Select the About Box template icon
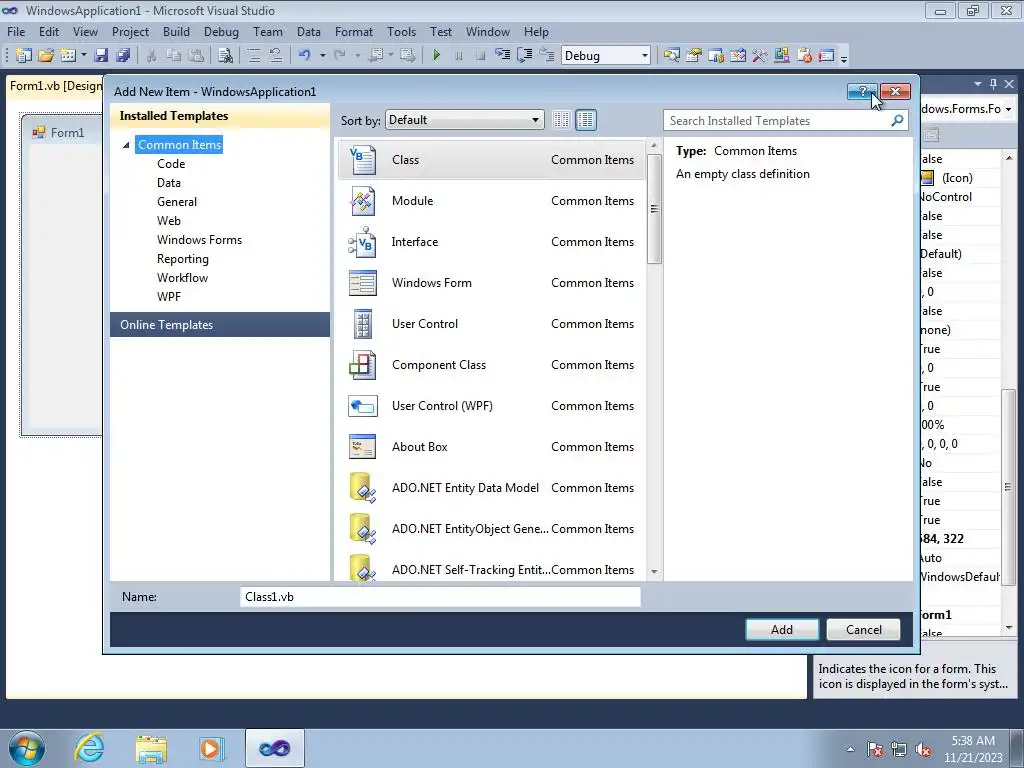 coord(363,447)
